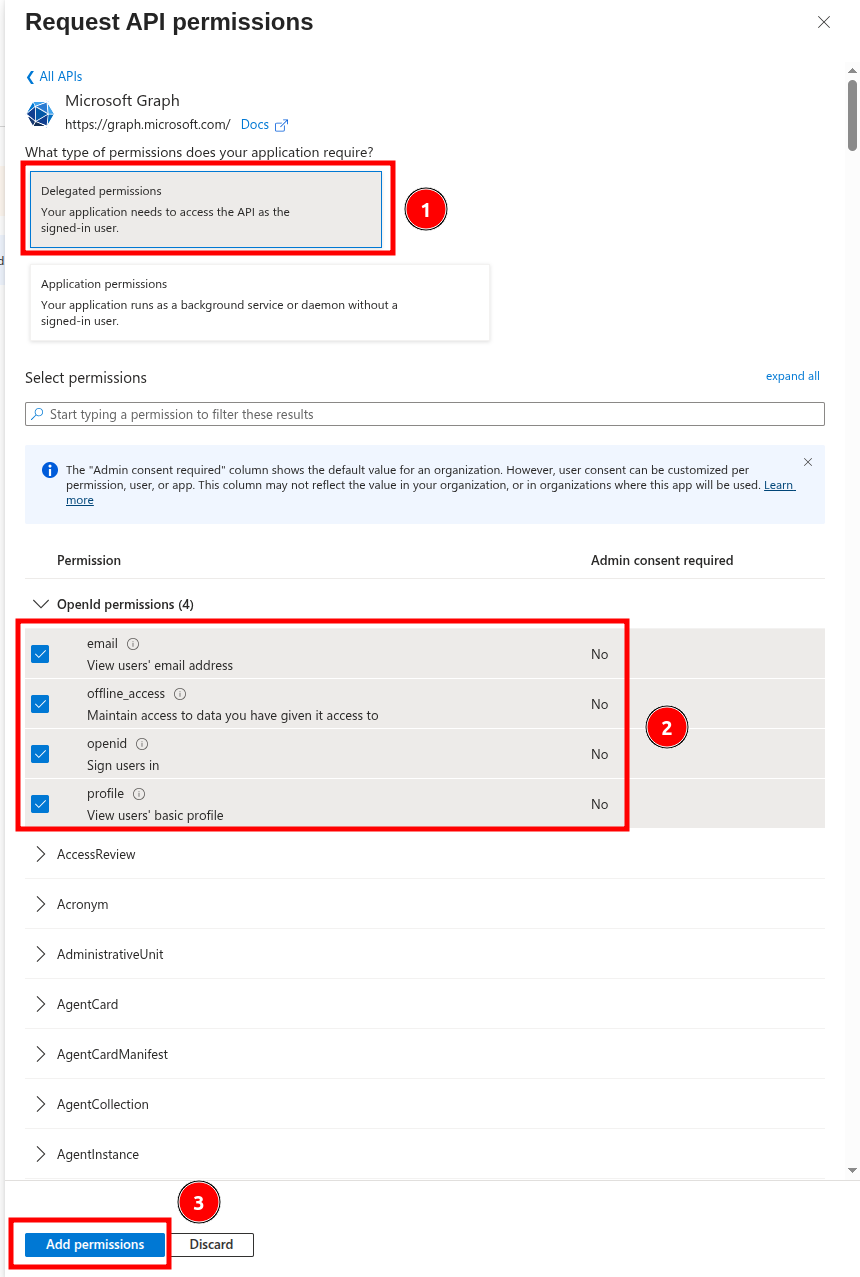The image size is (860, 1277).
Task: Click the https://graph.microsoft.com/ URL text
Action: [148, 125]
